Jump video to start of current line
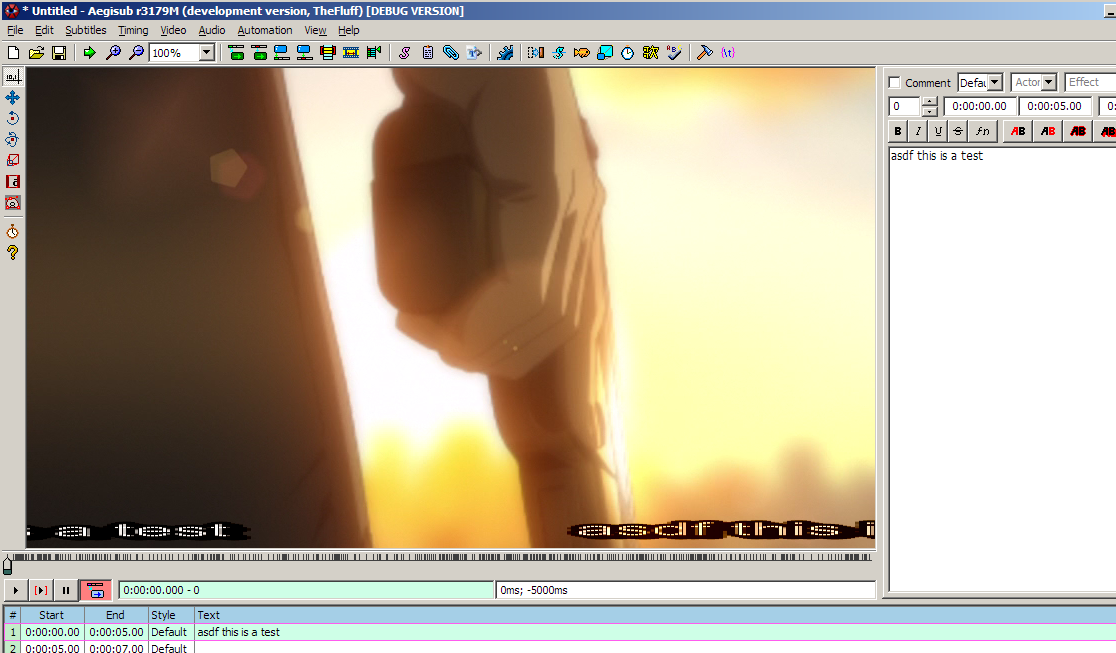This screenshot has width=1116, height=653. click(236, 53)
